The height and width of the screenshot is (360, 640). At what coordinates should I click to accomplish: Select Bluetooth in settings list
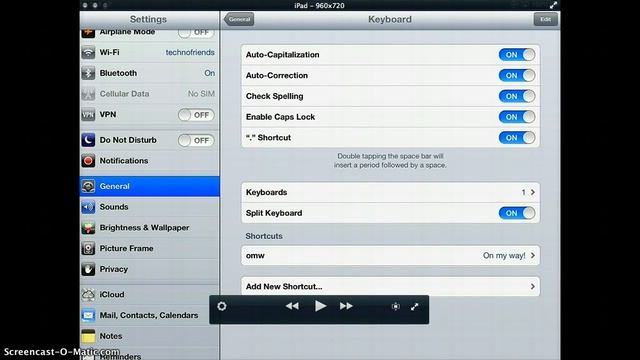[x=150, y=73]
